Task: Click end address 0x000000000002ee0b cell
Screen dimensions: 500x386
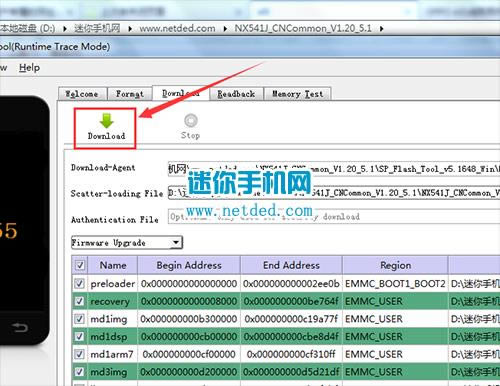Action: (291, 284)
